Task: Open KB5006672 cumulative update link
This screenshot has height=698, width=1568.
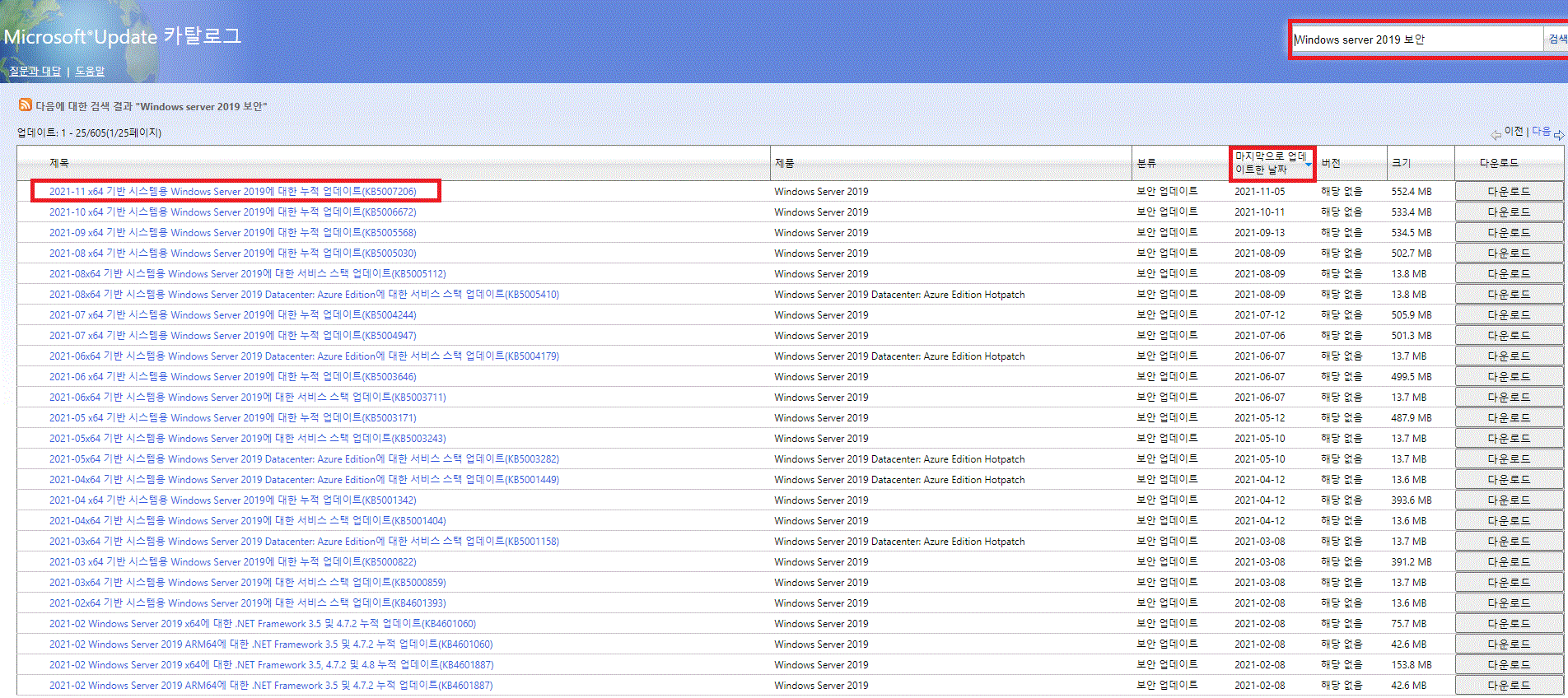Action: (233, 212)
